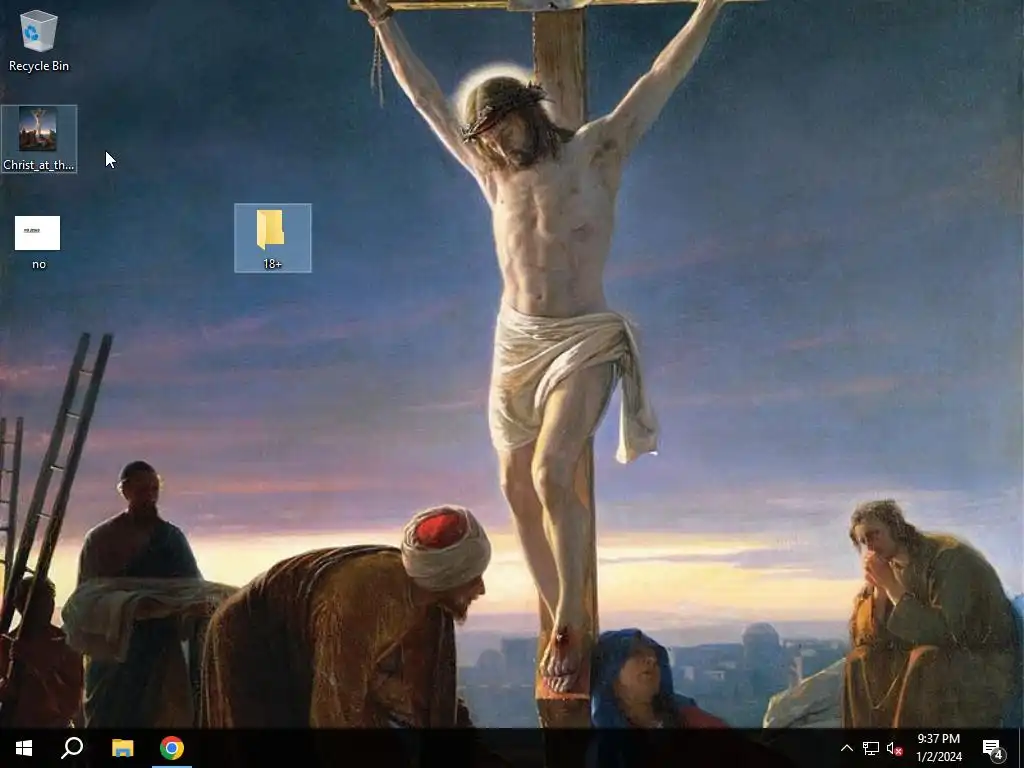This screenshot has width=1024, height=768.
Task: Select the 18+ folder on desktop
Action: pyautogui.click(x=273, y=238)
